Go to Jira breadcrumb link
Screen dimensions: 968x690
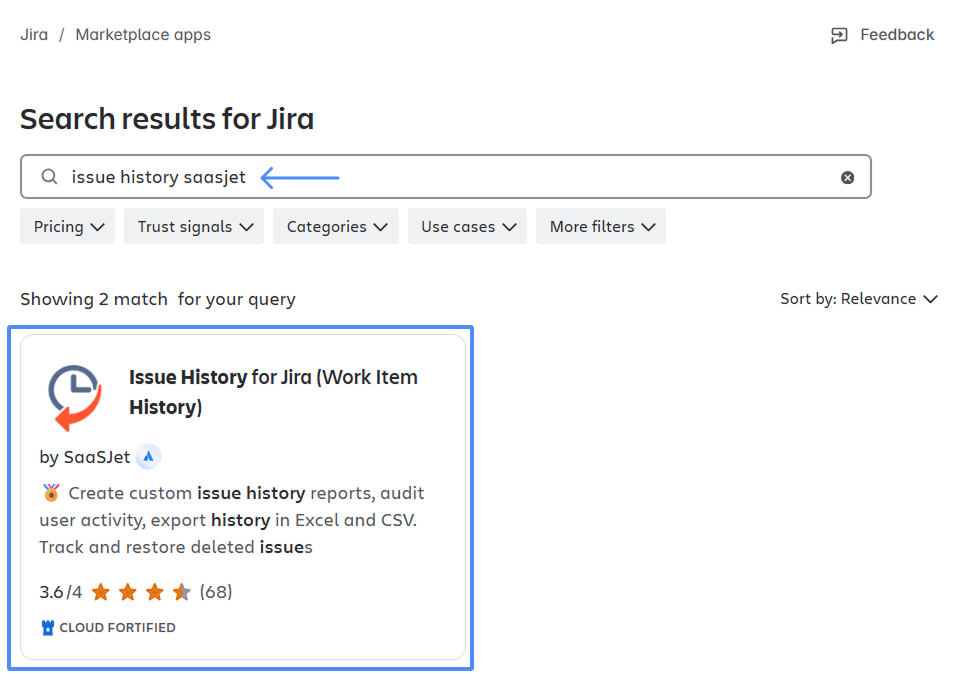(33, 35)
